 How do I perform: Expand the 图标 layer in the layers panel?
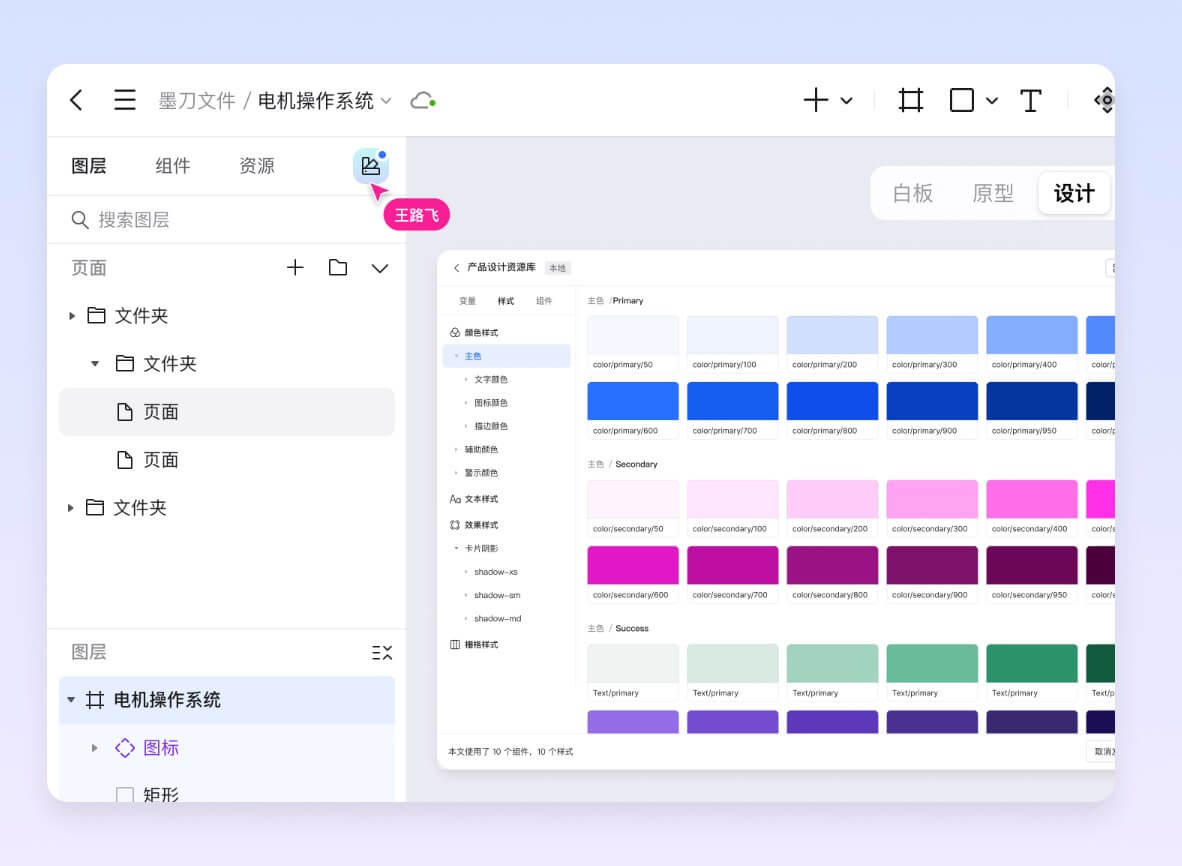pos(94,747)
